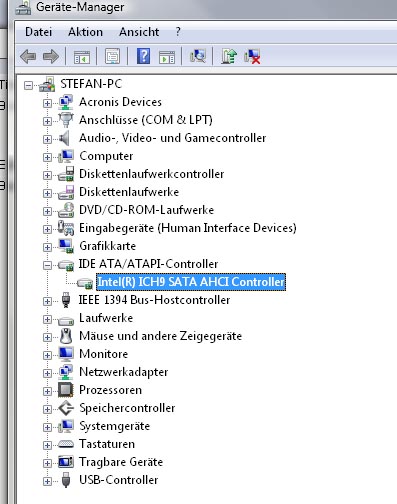Collapse the IDE ATA/ATAPI-Controller node
The width and height of the screenshot is (397, 504).
[47, 265]
